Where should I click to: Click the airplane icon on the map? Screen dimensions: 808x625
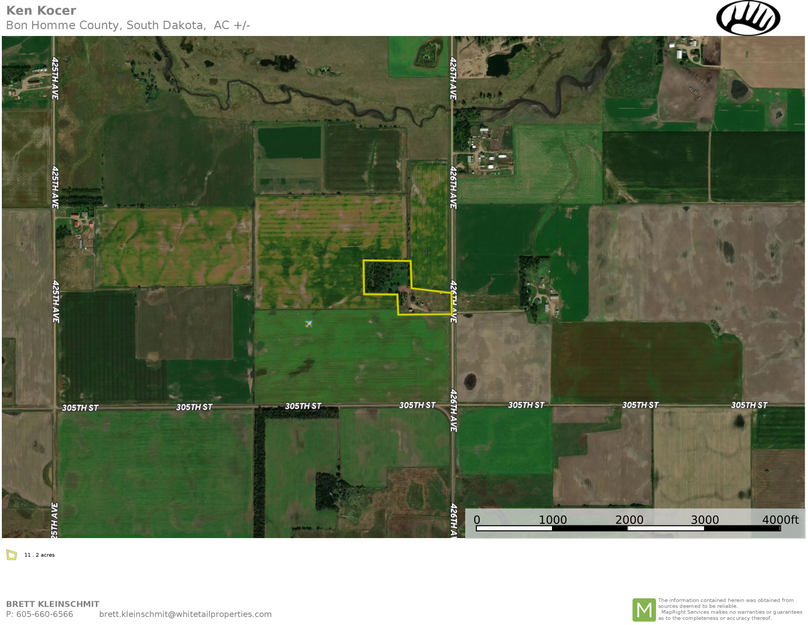309,323
